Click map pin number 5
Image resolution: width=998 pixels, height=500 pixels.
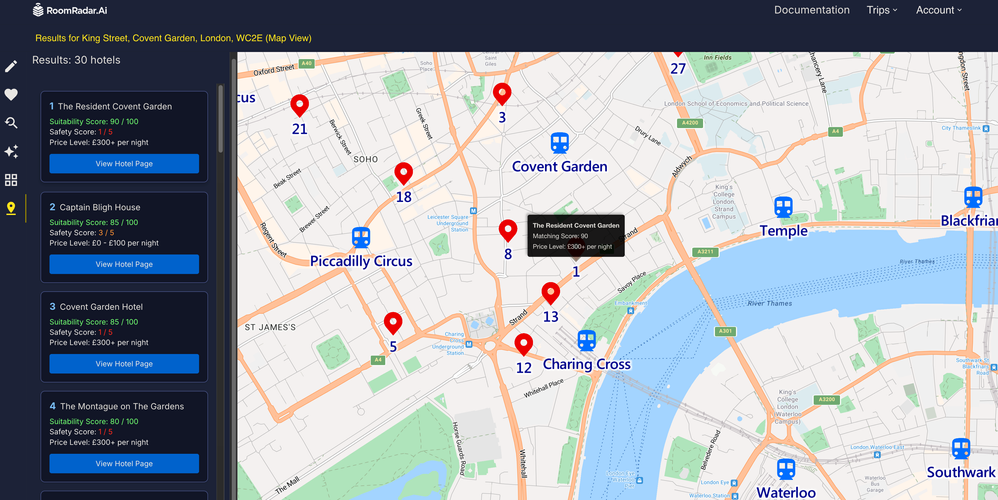click(x=393, y=324)
